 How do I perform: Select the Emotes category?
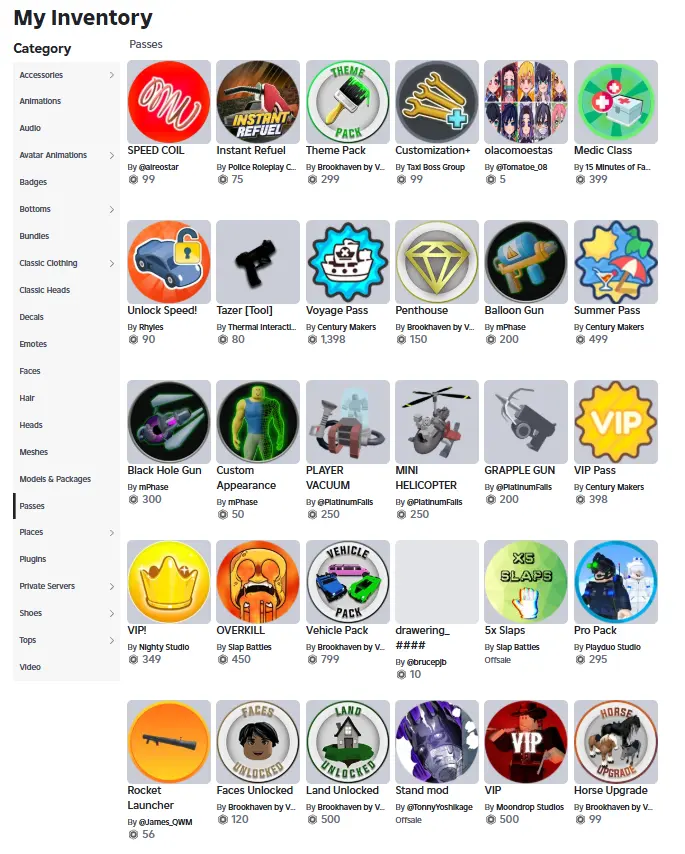(x=33, y=344)
